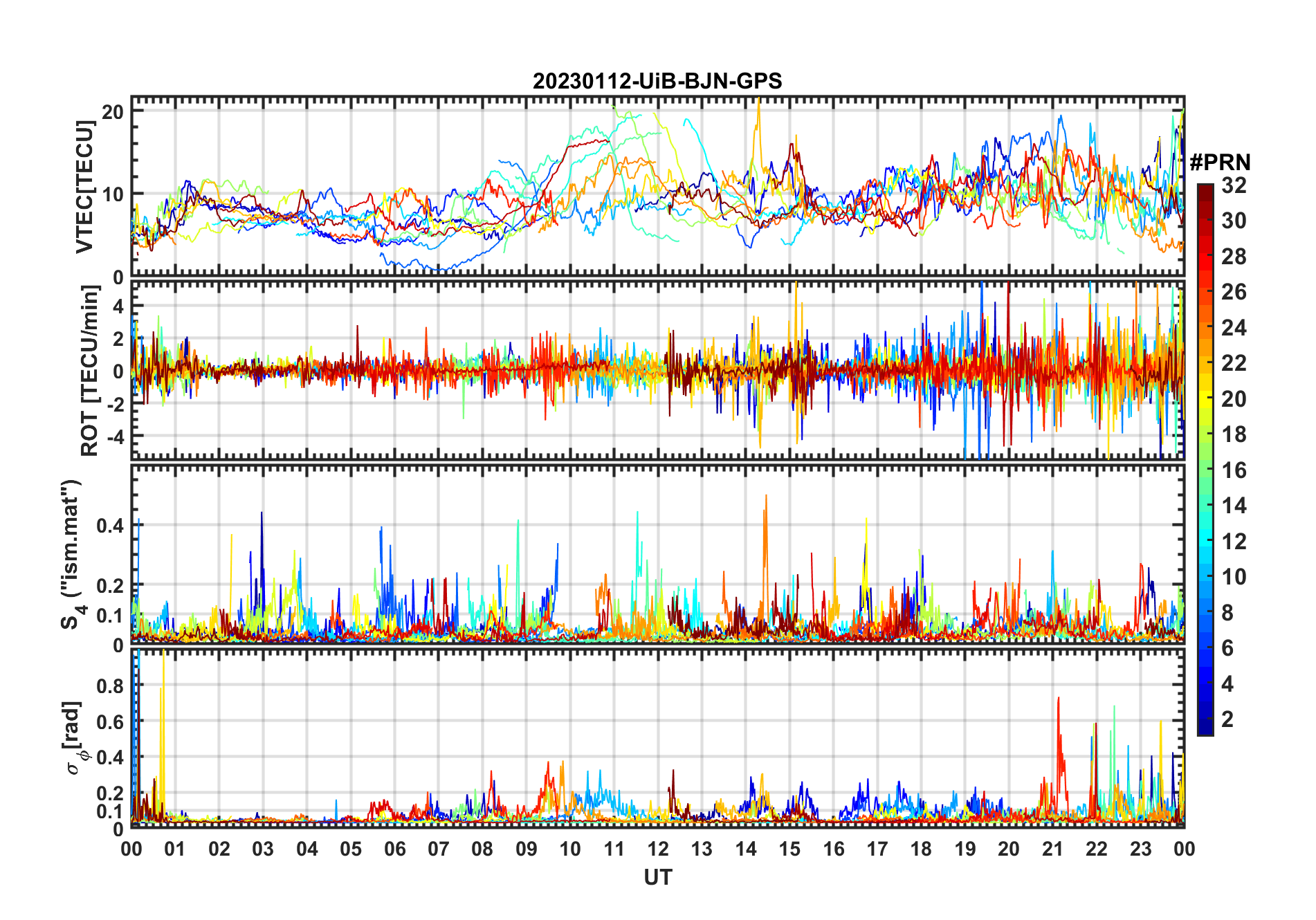1316x920 pixels.
Task: Select UT axis hour label 14
Action: pyautogui.click(x=746, y=849)
